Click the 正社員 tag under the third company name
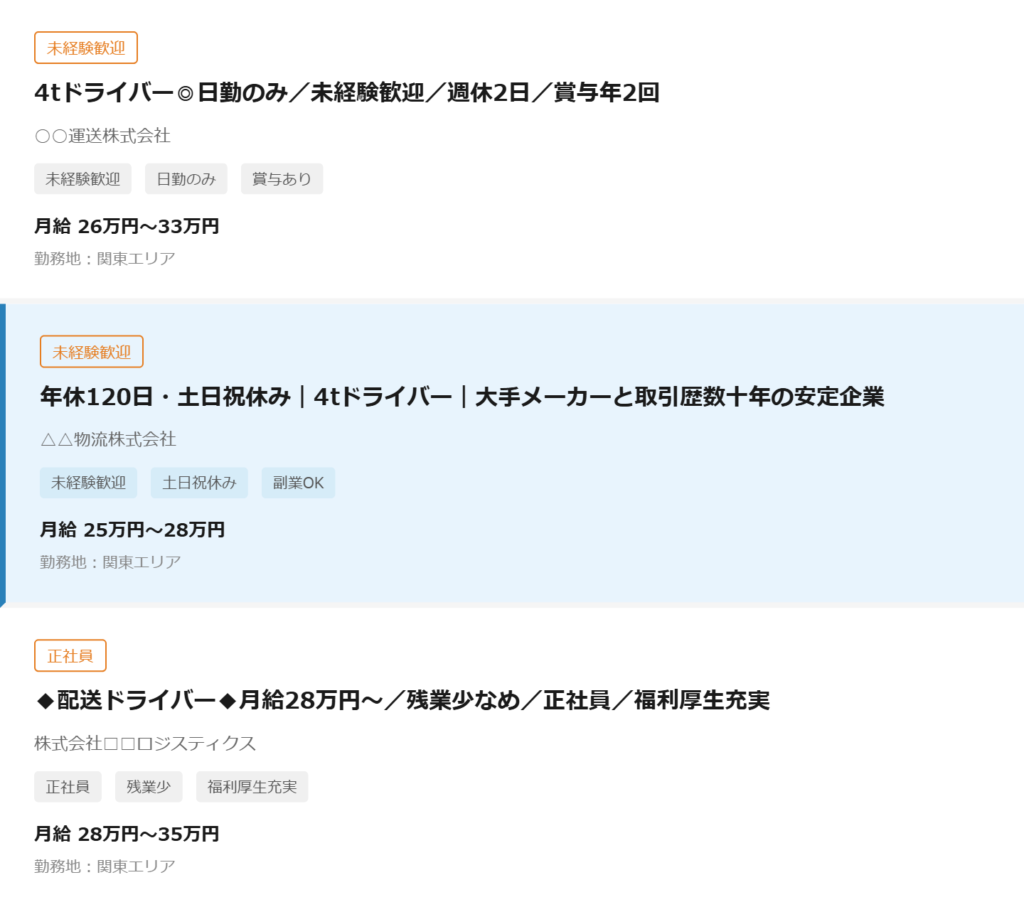The height and width of the screenshot is (907, 1024). [x=67, y=786]
